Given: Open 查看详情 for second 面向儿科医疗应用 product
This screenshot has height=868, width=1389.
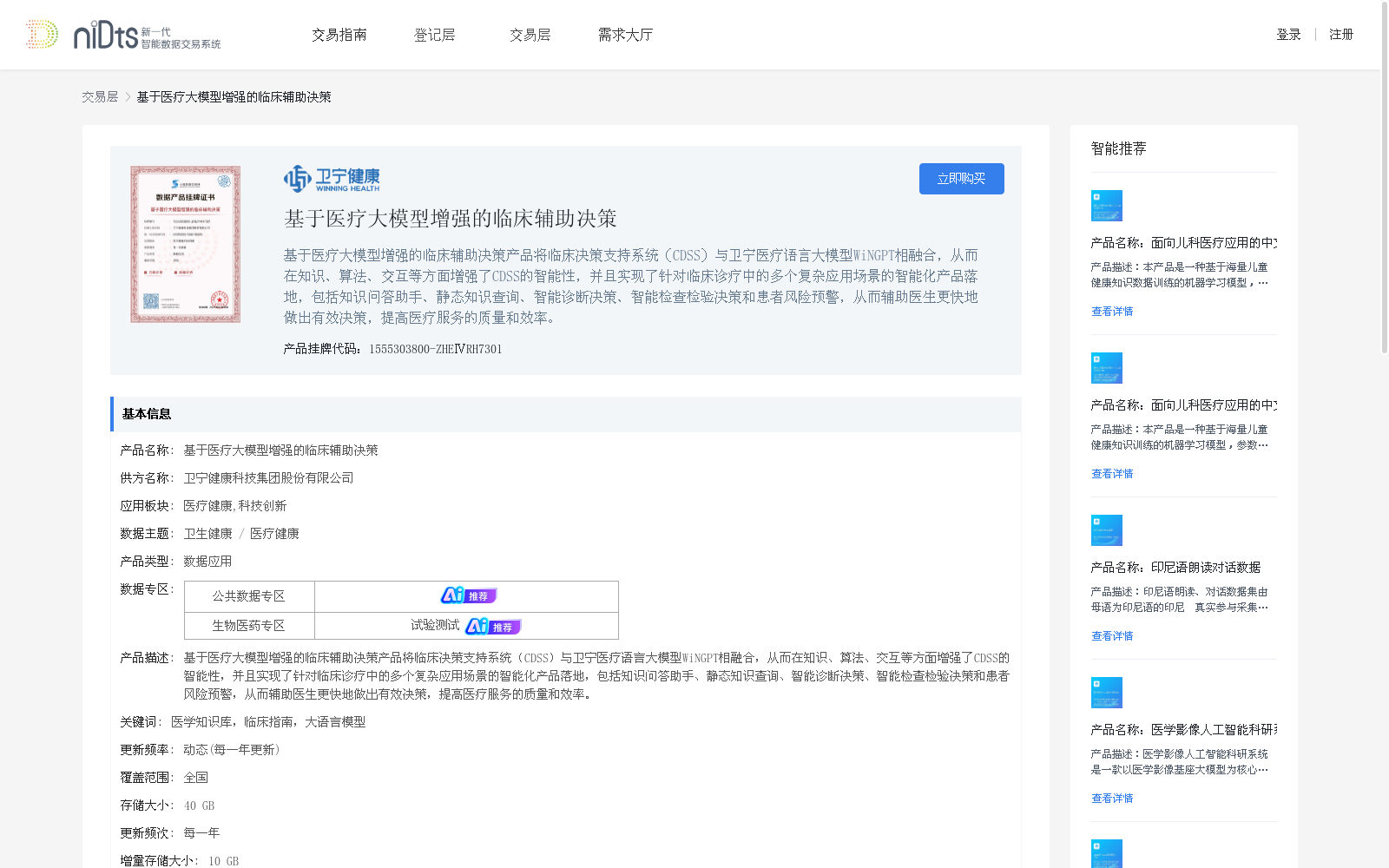Looking at the screenshot, I should click(x=1112, y=474).
